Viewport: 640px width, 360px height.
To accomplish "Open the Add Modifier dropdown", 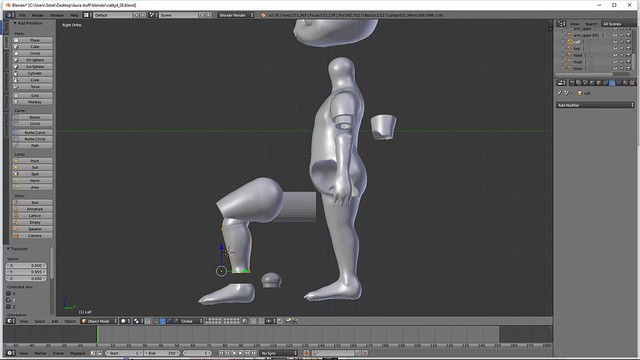I will pos(595,105).
